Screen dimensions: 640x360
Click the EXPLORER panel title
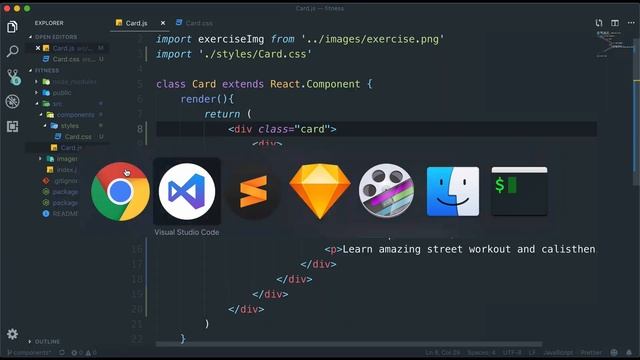(49, 23)
